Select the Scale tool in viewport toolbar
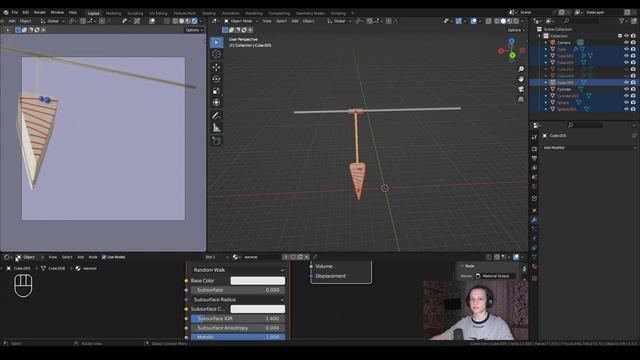 216,91
